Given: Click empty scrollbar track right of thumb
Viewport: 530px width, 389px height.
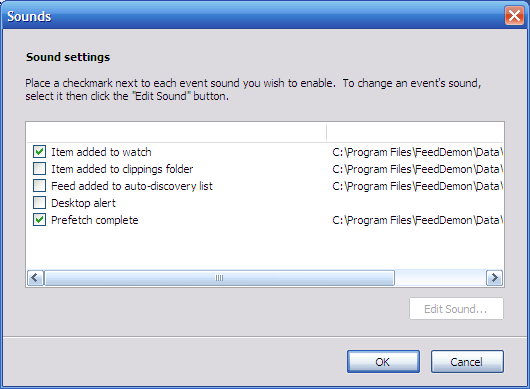Looking at the screenshot, I should tap(440, 278).
